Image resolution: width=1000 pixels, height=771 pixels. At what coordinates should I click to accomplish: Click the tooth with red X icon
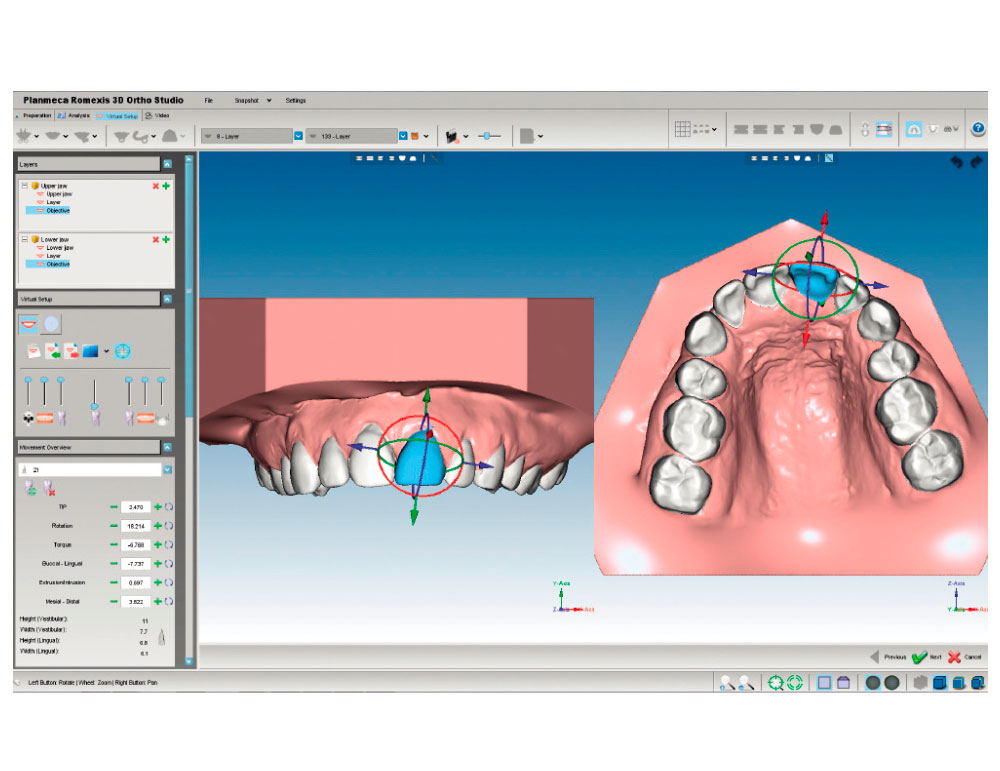(48, 488)
